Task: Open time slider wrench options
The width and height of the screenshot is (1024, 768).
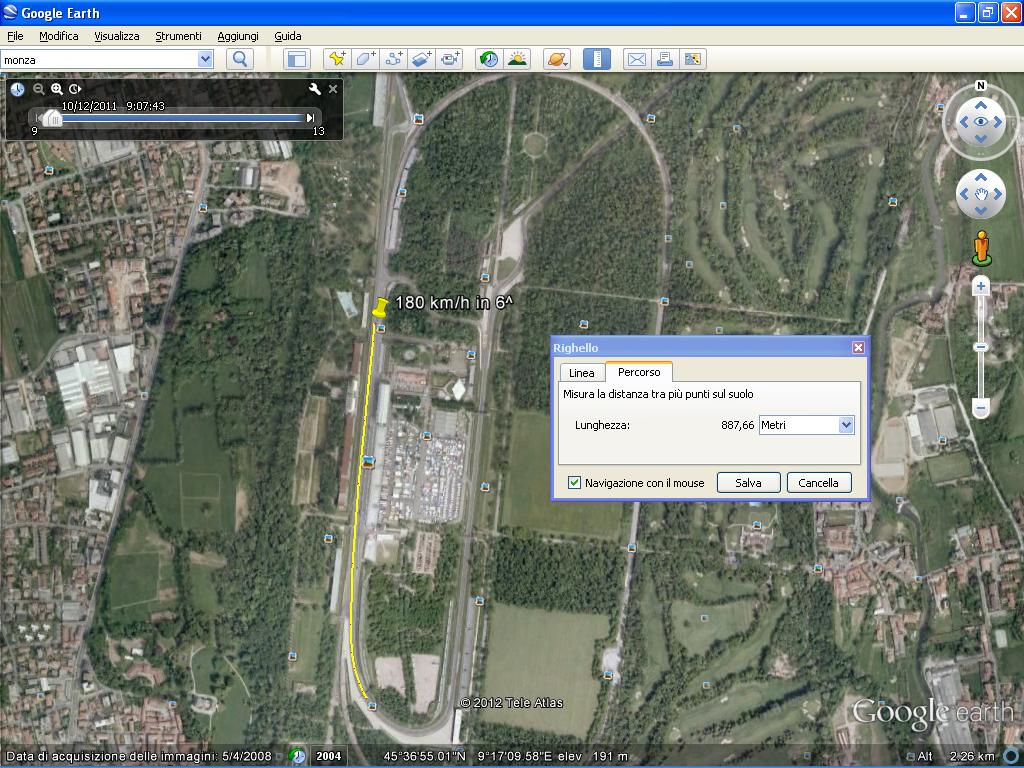Action: pos(315,89)
